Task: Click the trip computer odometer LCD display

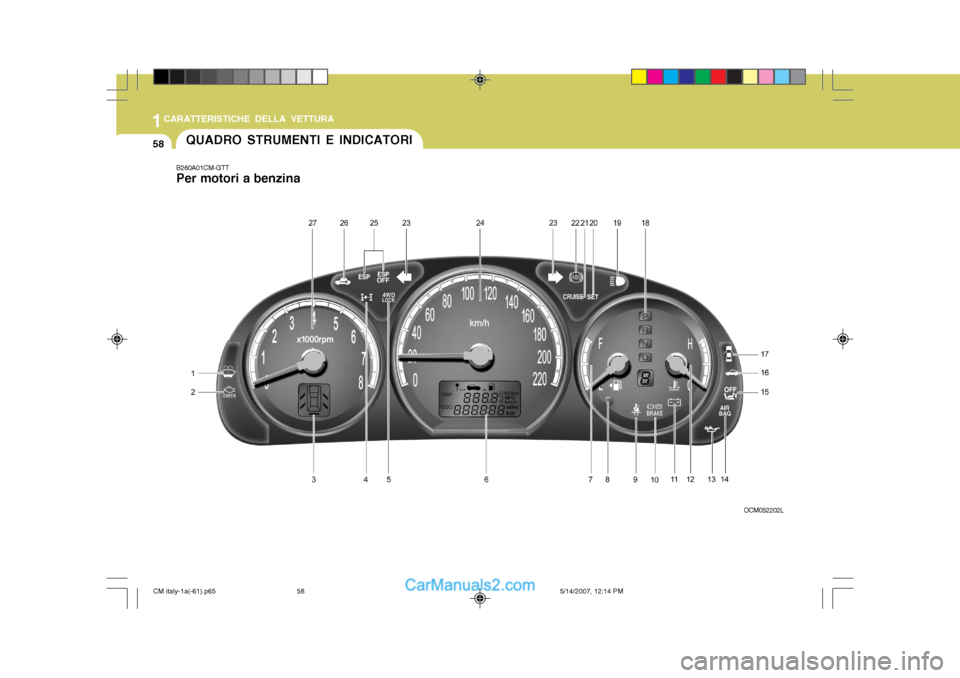Action: click(479, 399)
